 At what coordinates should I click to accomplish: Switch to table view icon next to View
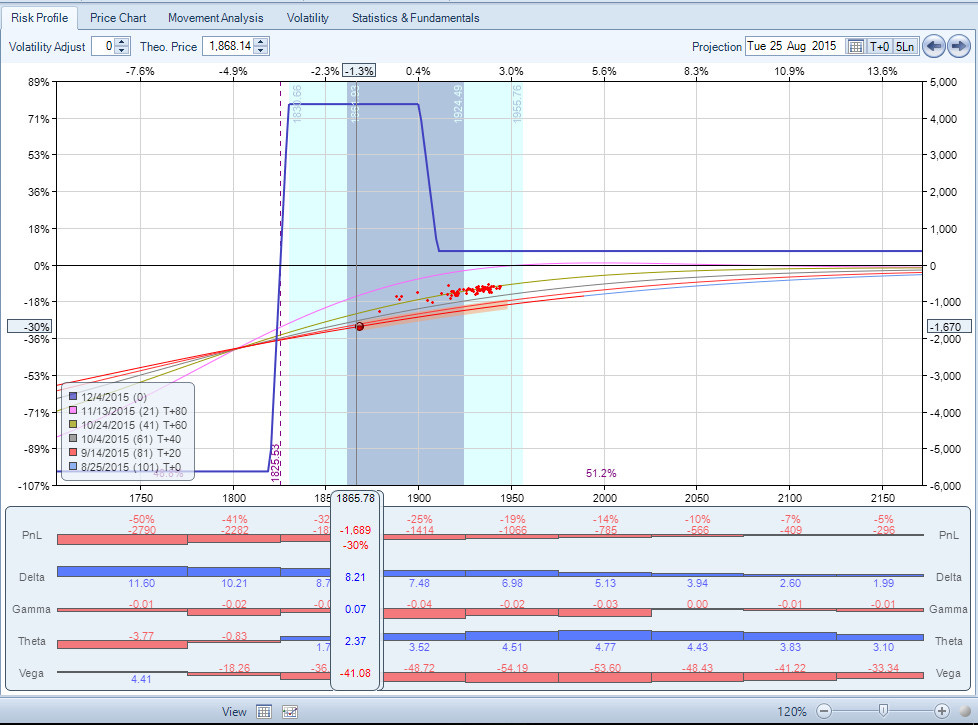tap(264, 711)
